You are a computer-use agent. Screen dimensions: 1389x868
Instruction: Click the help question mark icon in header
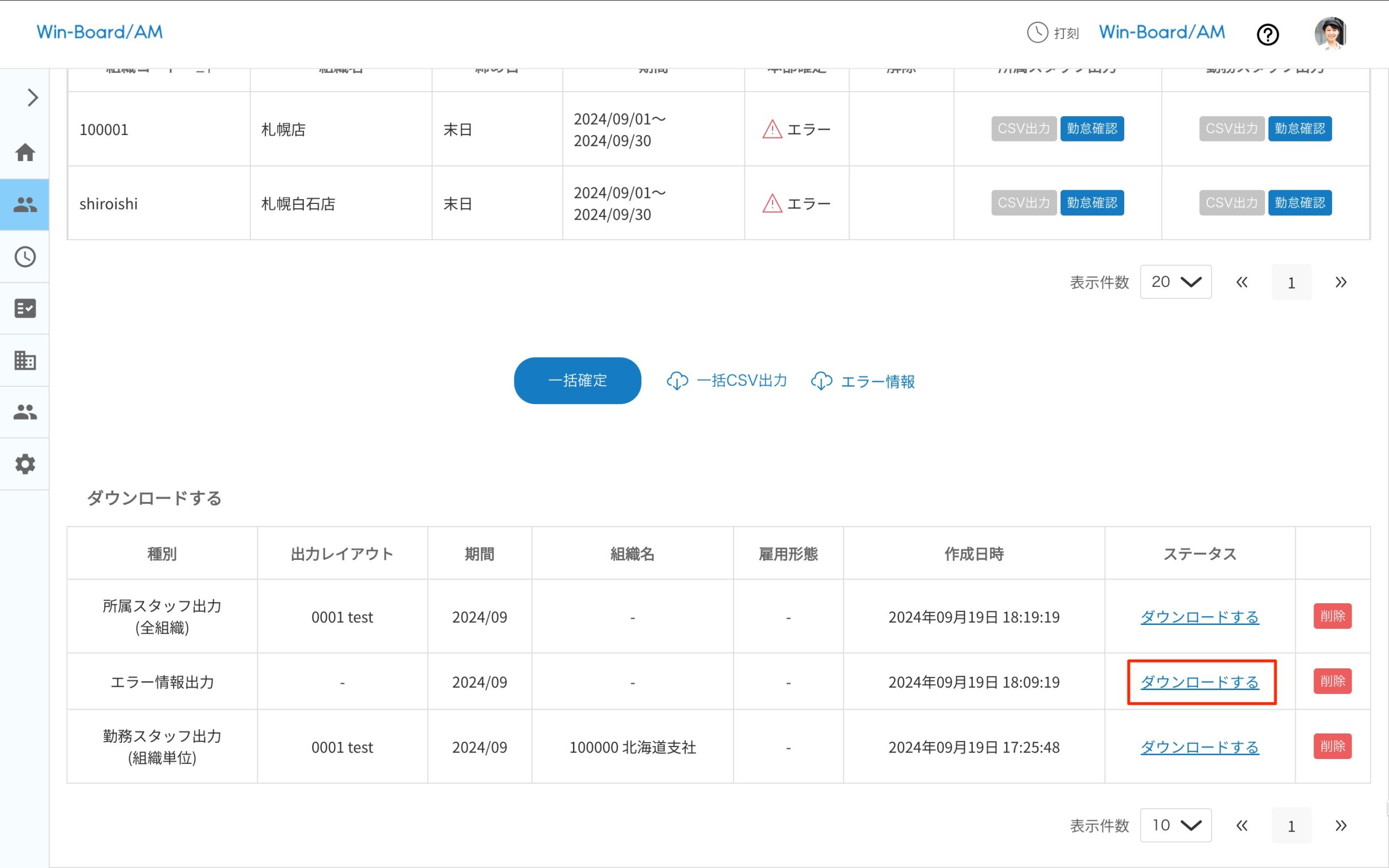click(x=1268, y=34)
